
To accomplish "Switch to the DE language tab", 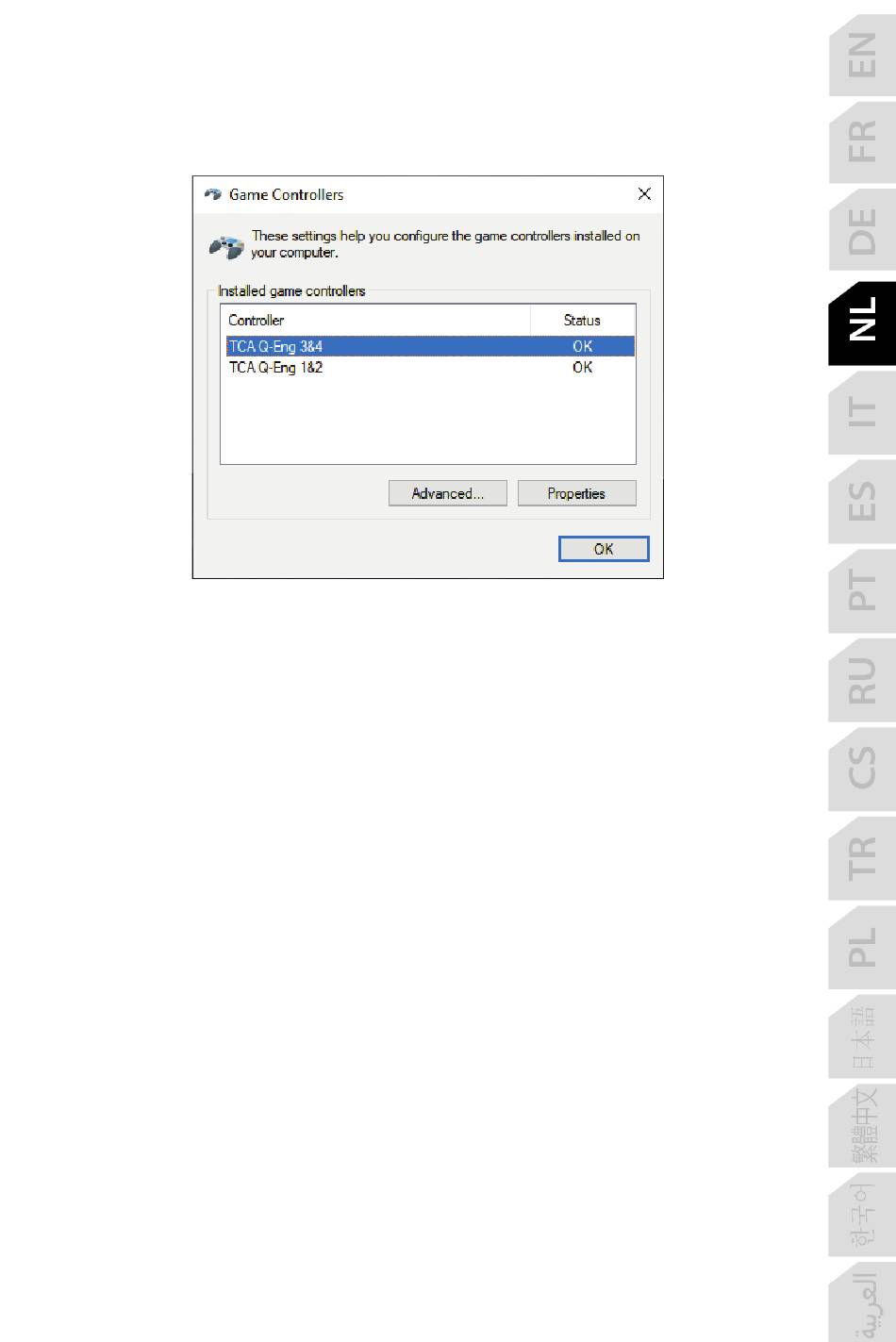I will pos(862,231).
